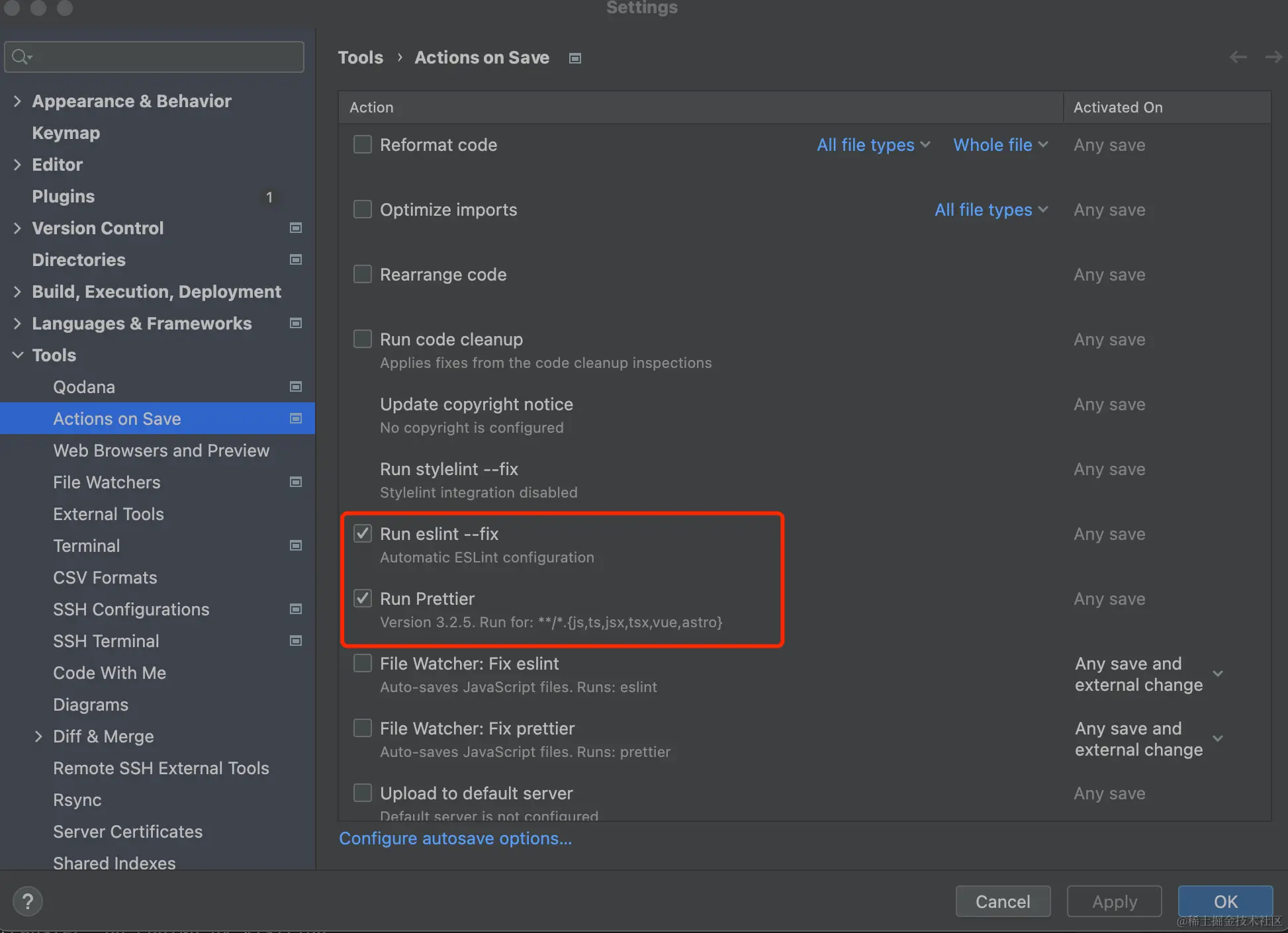Uncheck Run eslint --fix checkbox

(363, 533)
